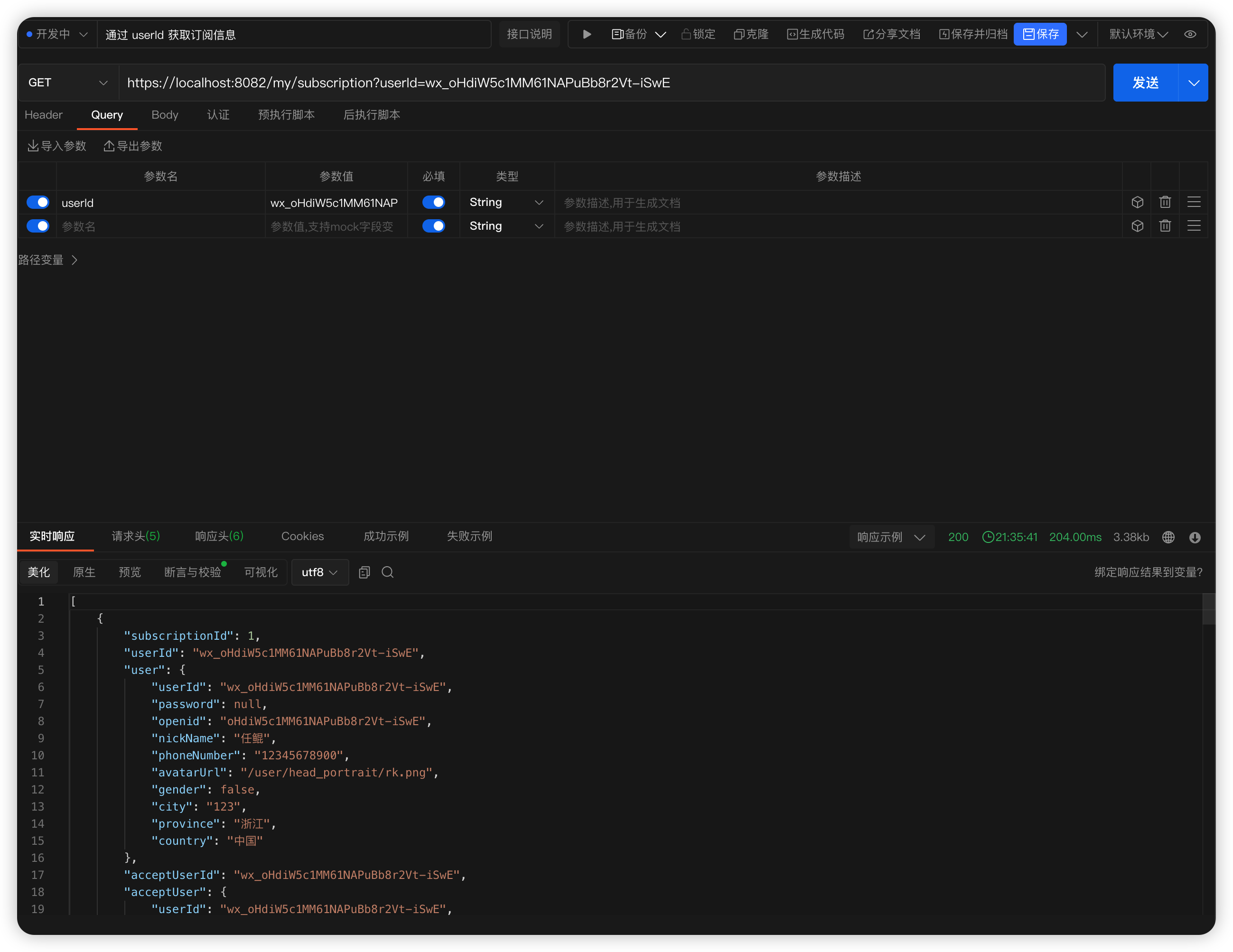Click 绑定响应结果到变量? link
This screenshot has width=1233, height=952.
click(1149, 572)
